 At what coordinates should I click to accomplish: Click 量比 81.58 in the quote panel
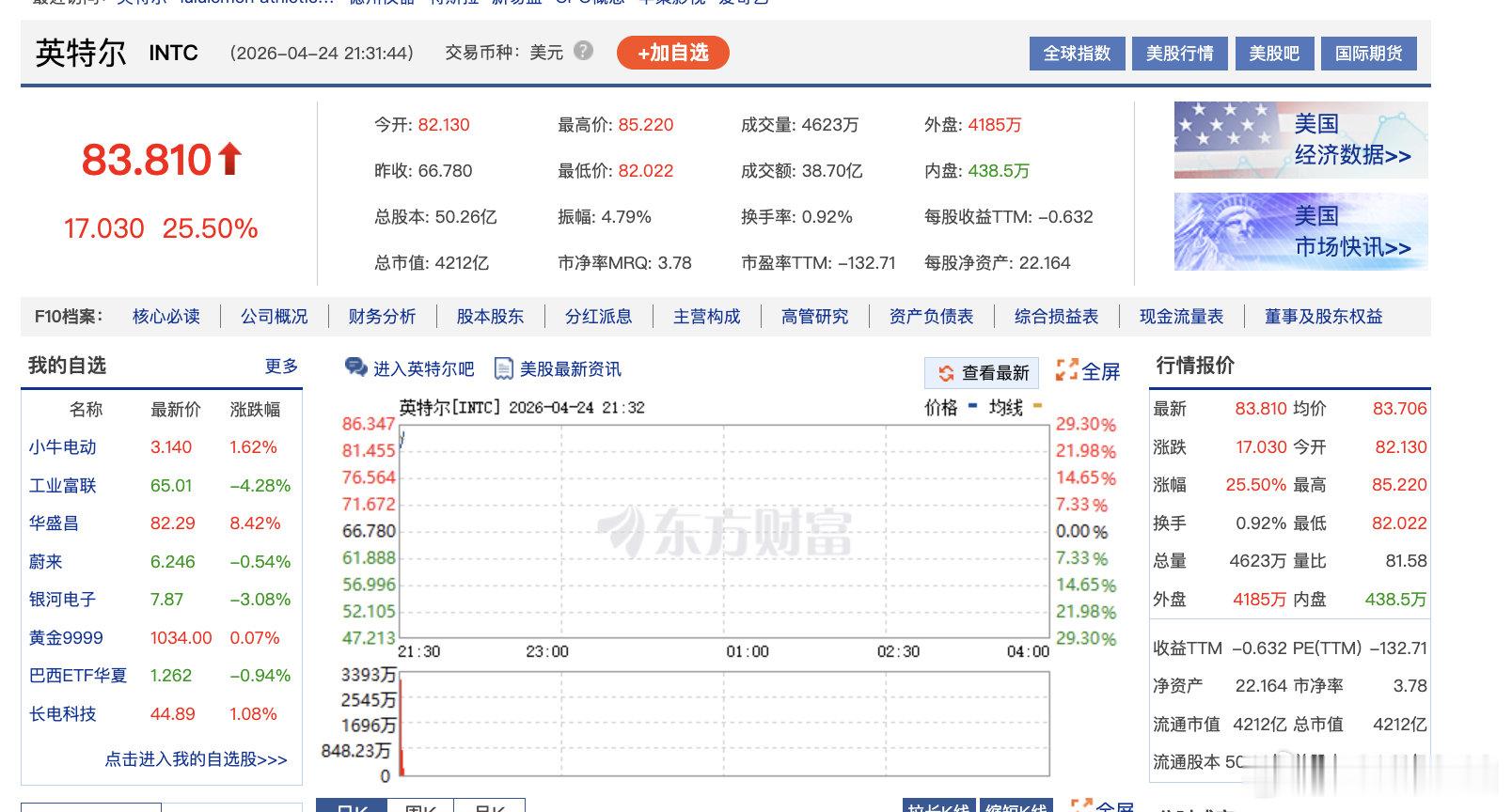click(1406, 561)
